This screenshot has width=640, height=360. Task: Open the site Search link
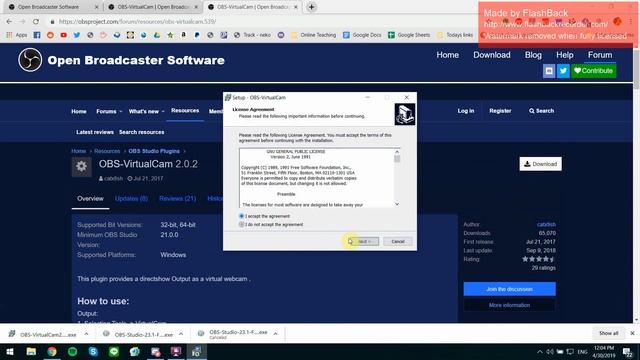point(541,111)
